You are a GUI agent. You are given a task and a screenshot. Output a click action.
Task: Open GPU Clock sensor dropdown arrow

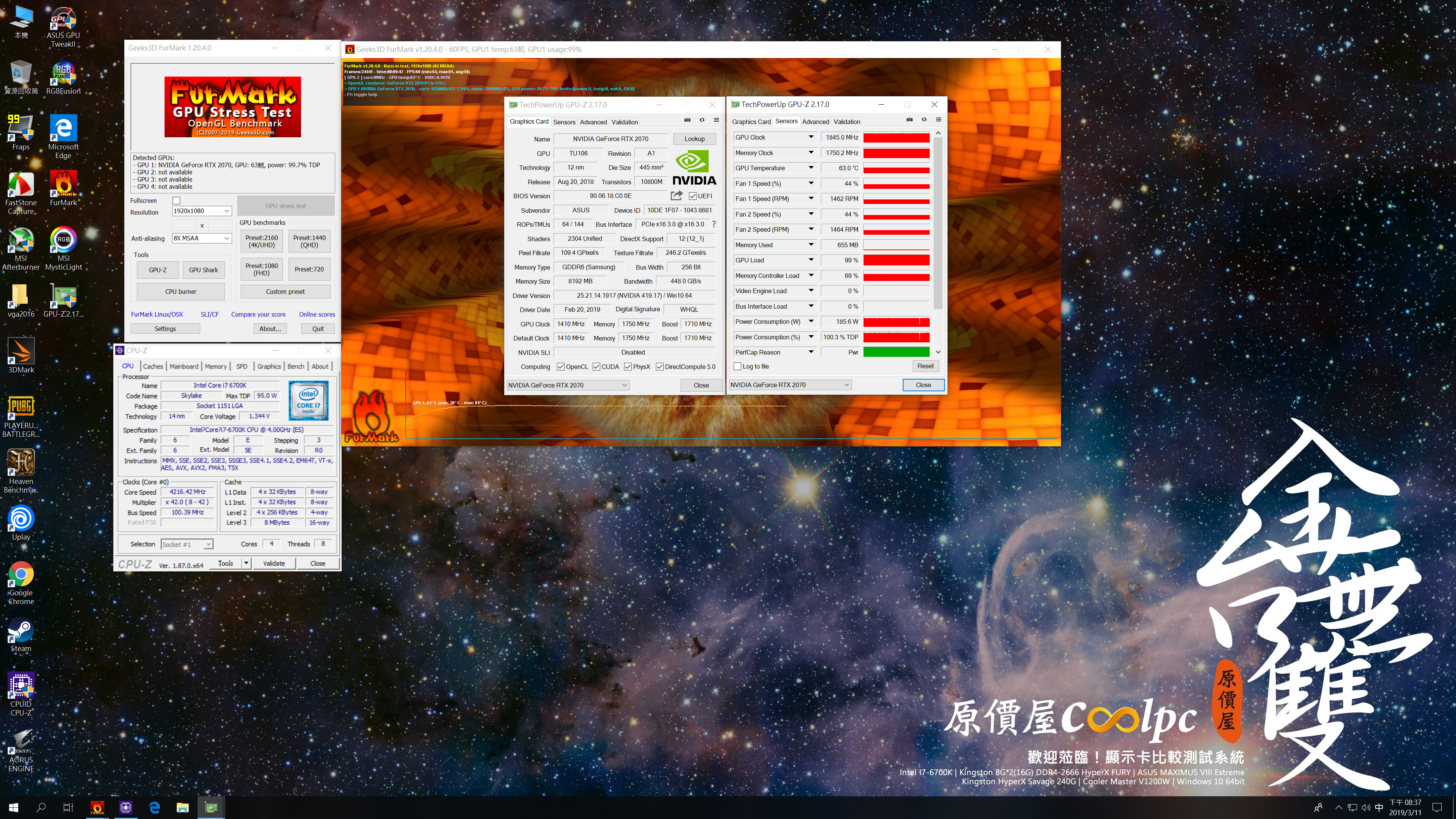pos(811,137)
